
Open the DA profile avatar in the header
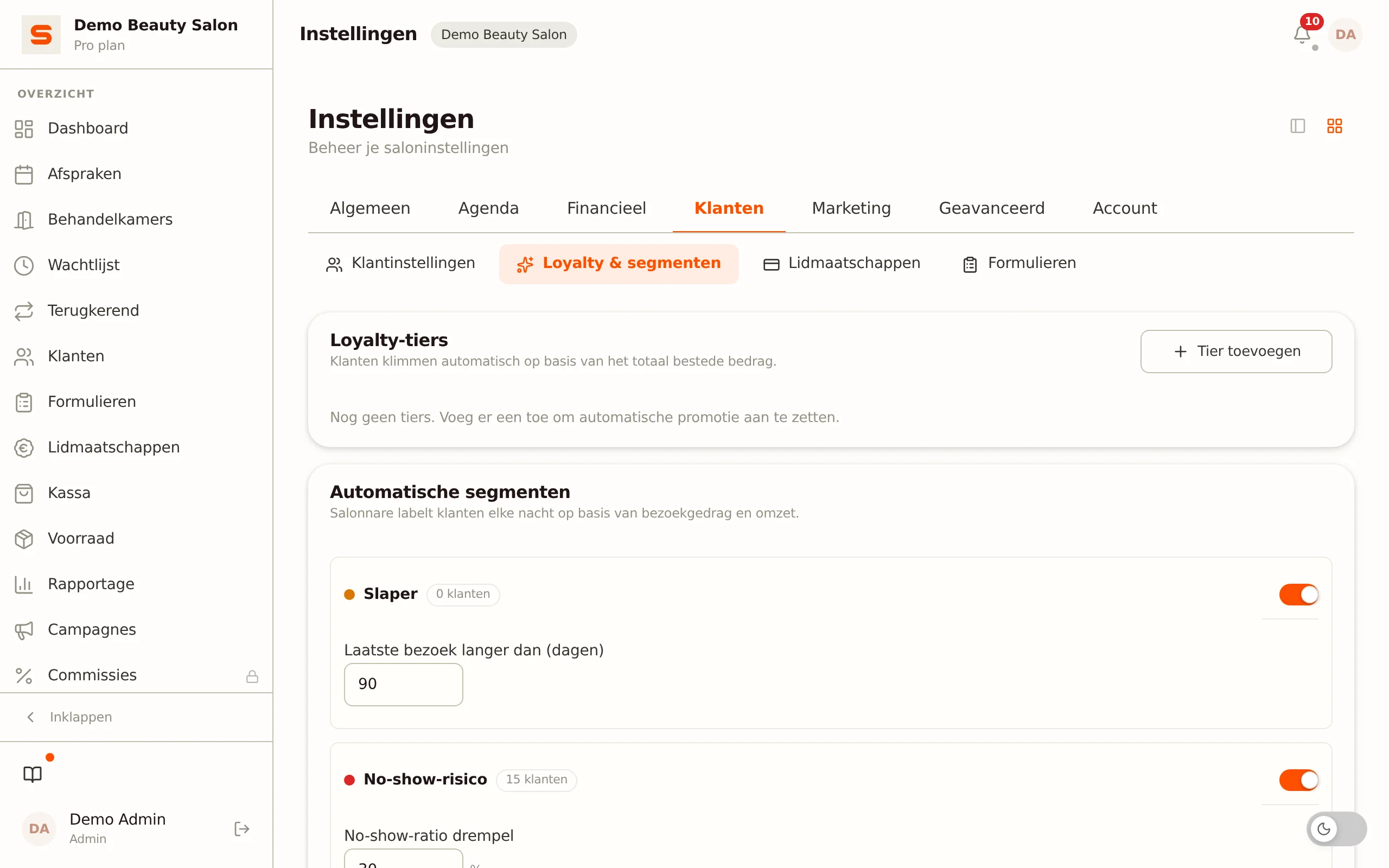[x=1346, y=34]
